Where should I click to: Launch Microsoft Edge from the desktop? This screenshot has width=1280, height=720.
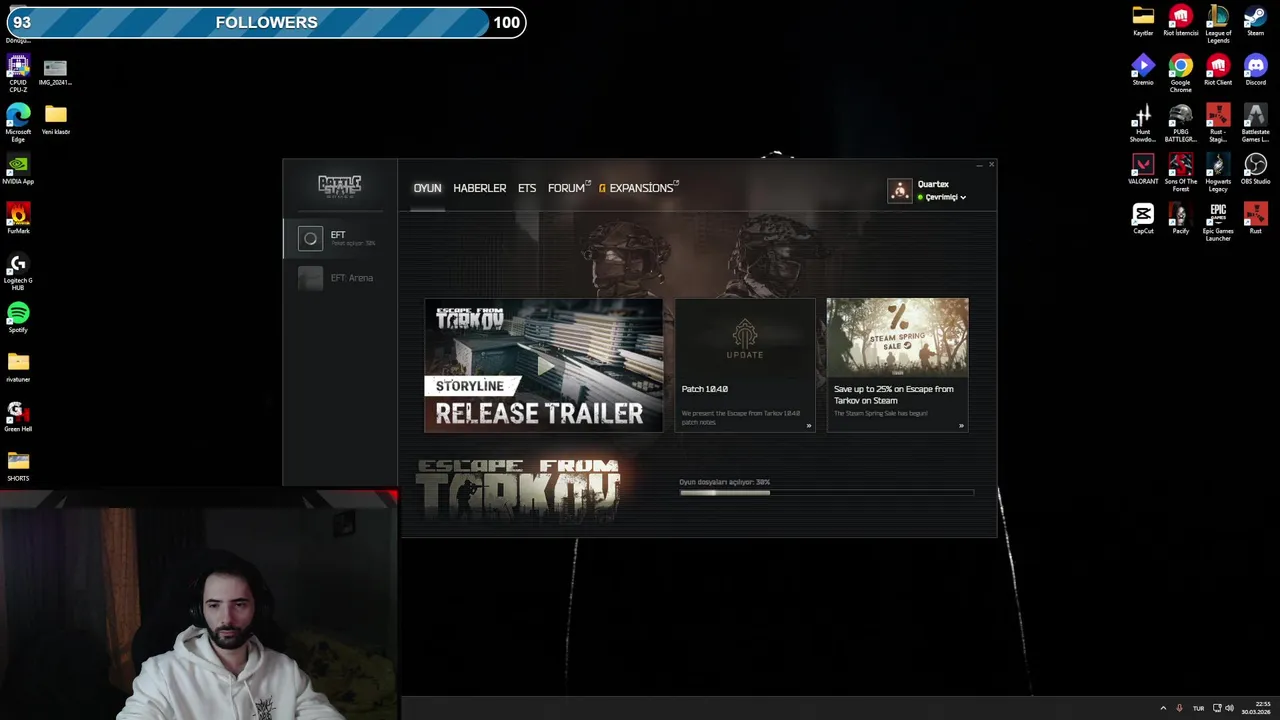point(18,123)
